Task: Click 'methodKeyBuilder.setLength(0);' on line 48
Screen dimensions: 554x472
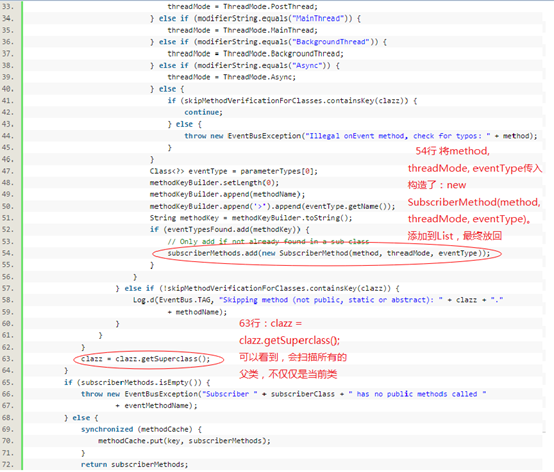Action: pos(214,183)
